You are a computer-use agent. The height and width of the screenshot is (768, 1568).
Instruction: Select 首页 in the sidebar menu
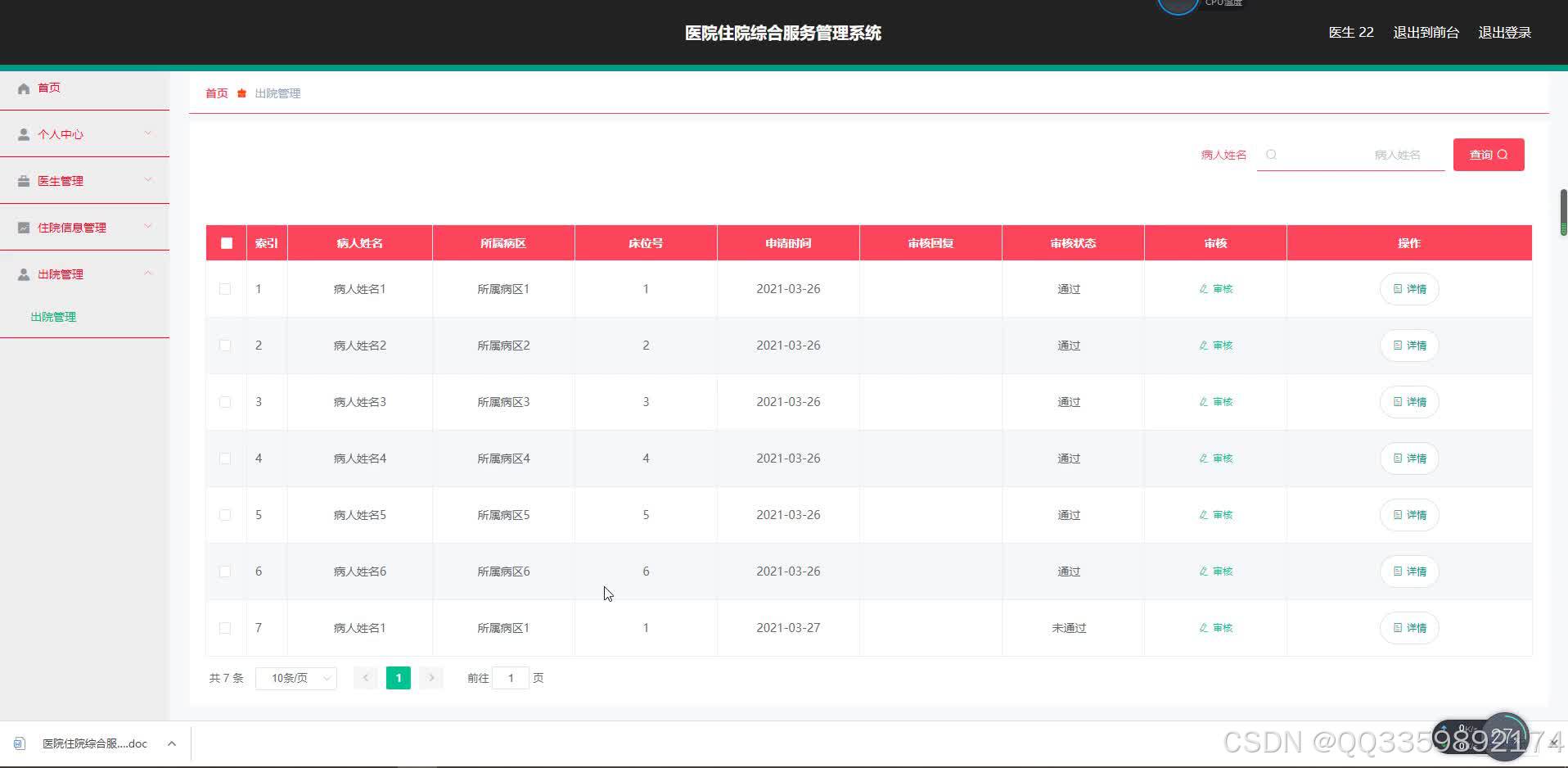point(49,88)
